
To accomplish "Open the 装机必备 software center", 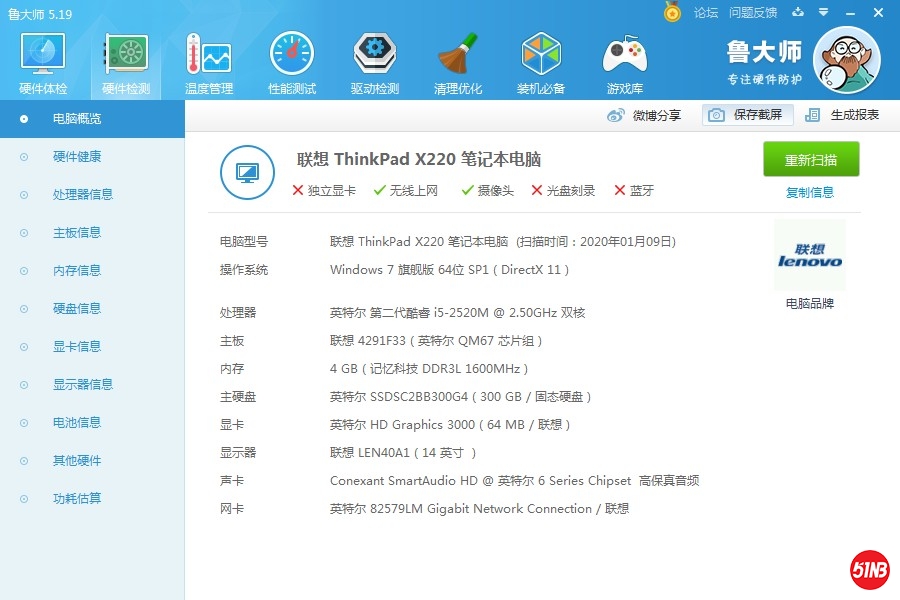I will pos(540,60).
